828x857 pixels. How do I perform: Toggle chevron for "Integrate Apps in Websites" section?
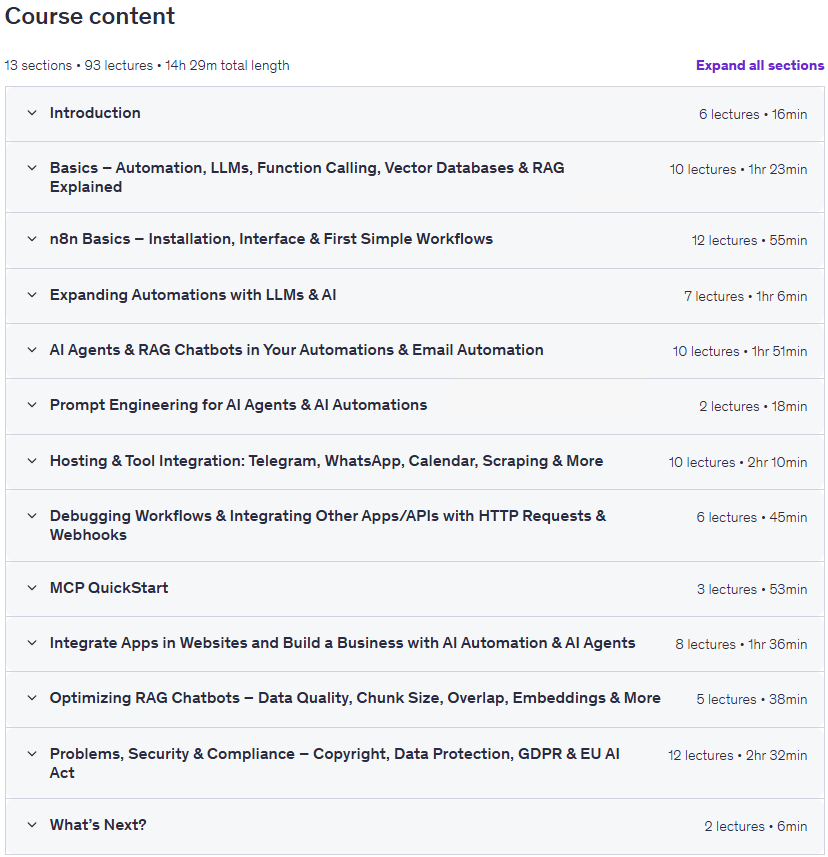[32, 643]
